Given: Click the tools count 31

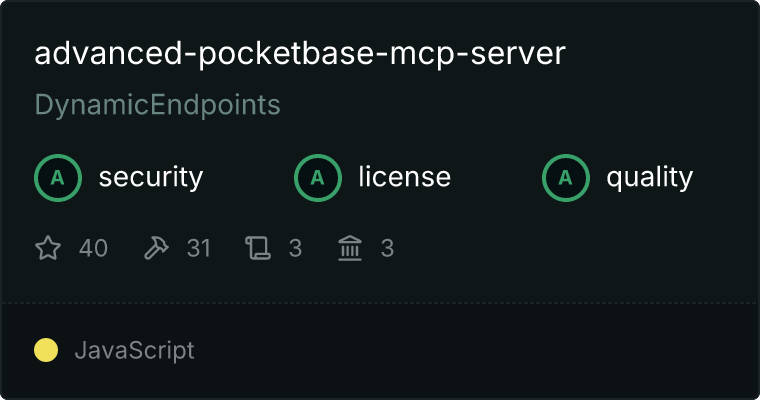Looking at the screenshot, I should tap(198, 248).
